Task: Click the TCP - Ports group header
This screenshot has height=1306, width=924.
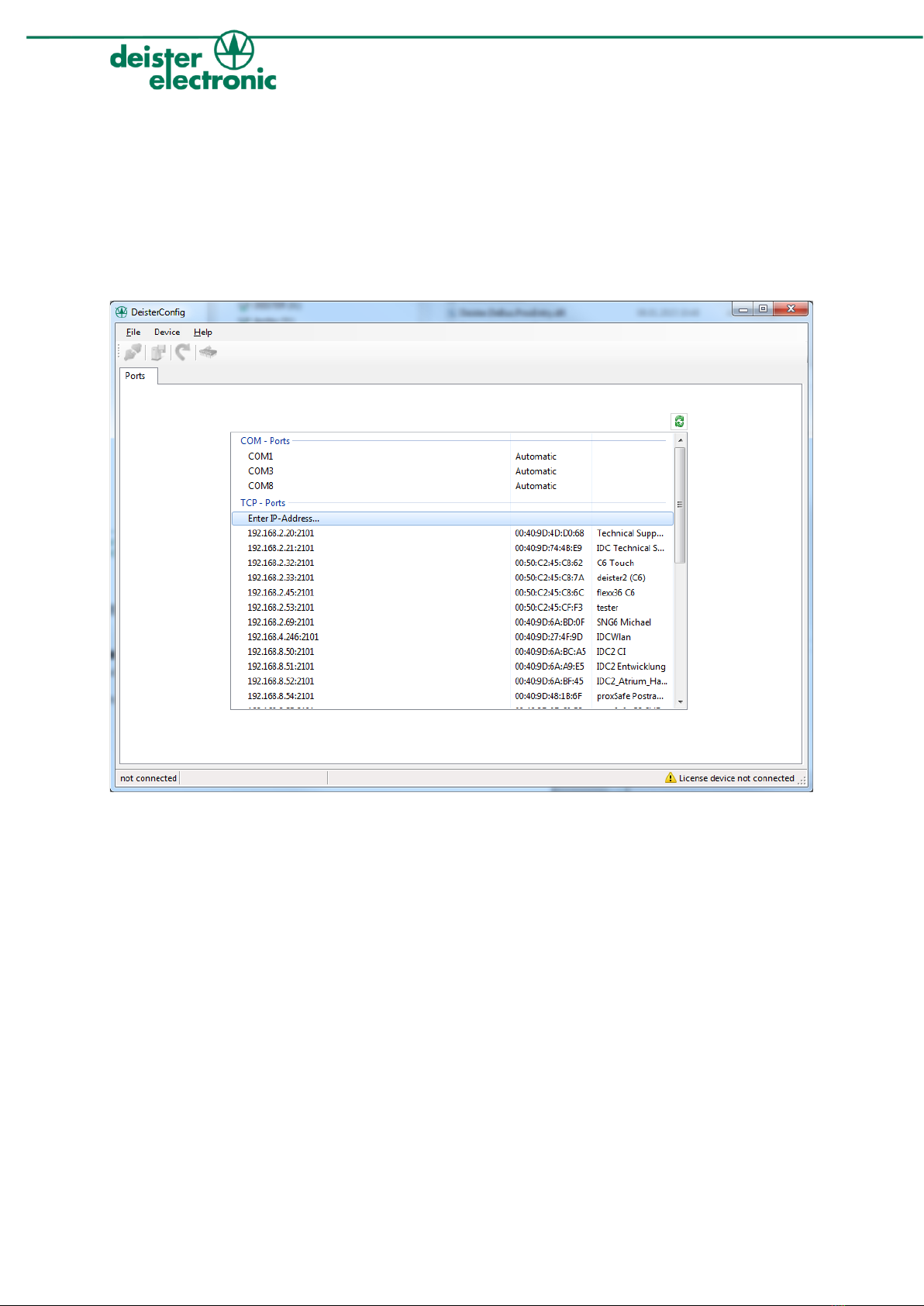Action: click(x=263, y=503)
